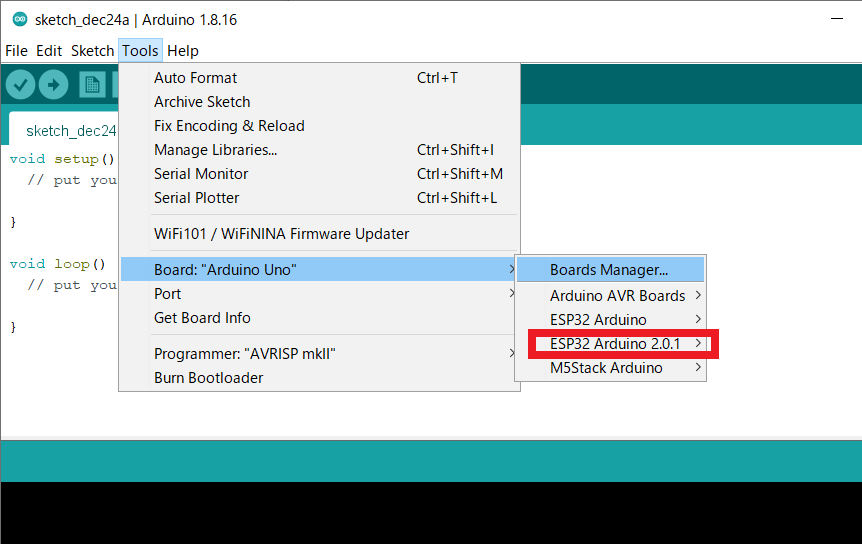Open Manage Libraries from the menu
862x544 pixels.
click(x=215, y=150)
